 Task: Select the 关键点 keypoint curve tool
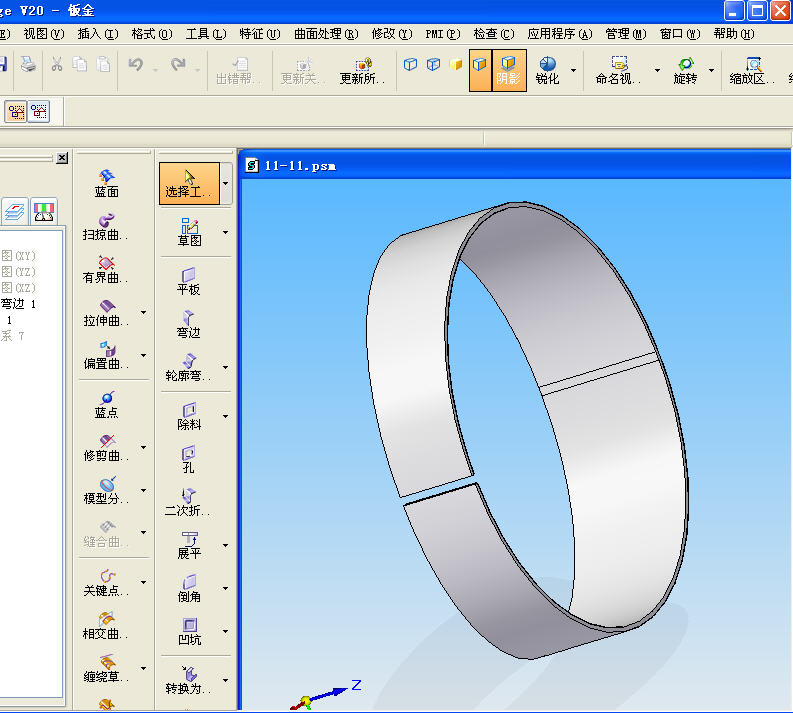[x=106, y=583]
